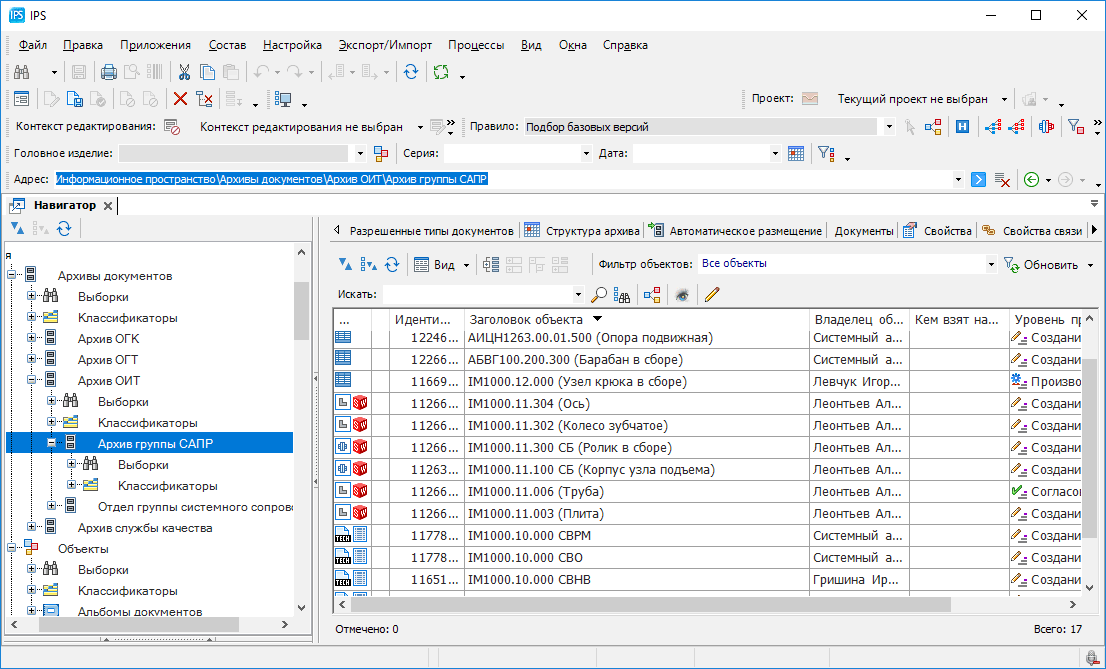
Task: Click the green back navigation arrow
Action: tap(1031, 180)
